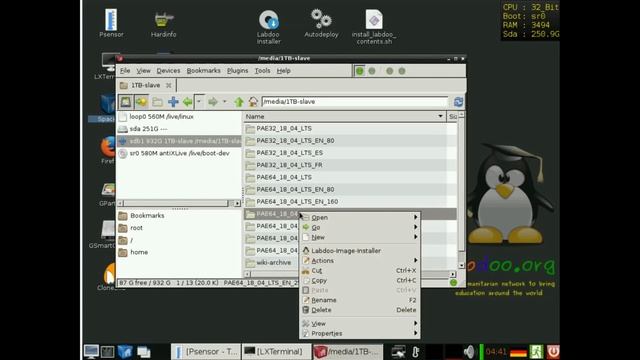
Task: Select folder PAE32_18_04_LTS_EN_80
Action: (x=350, y=140)
